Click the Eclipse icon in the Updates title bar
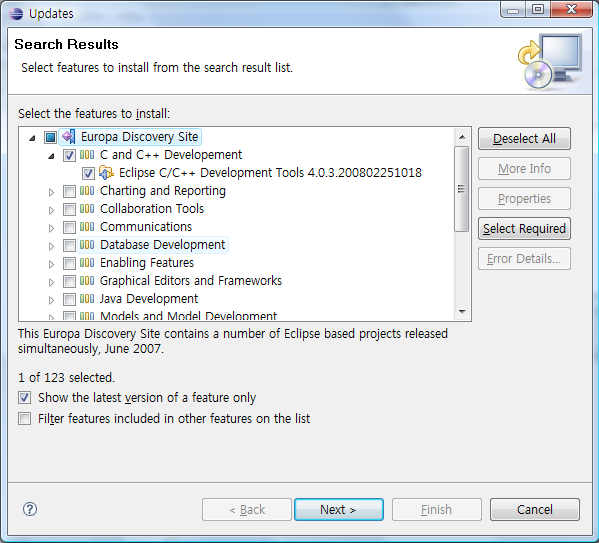 click(x=16, y=13)
